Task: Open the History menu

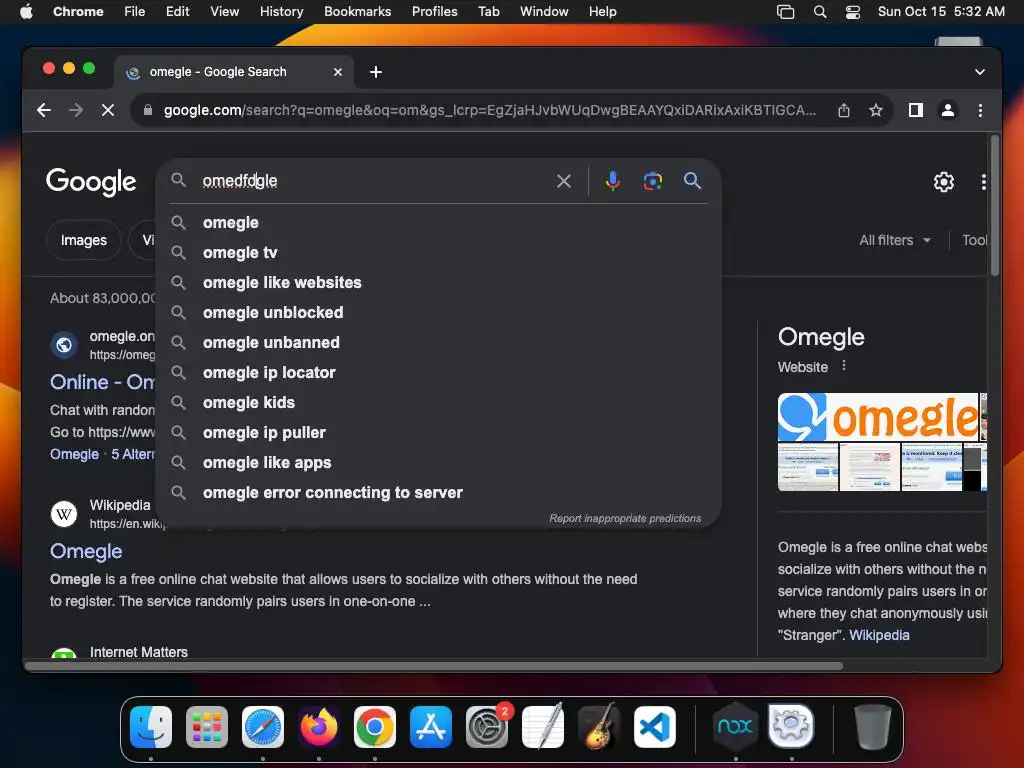Action: point(281,12)
